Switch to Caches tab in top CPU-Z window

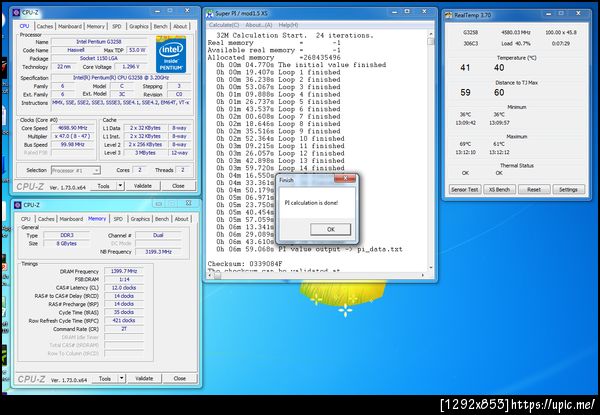(45, 26)
